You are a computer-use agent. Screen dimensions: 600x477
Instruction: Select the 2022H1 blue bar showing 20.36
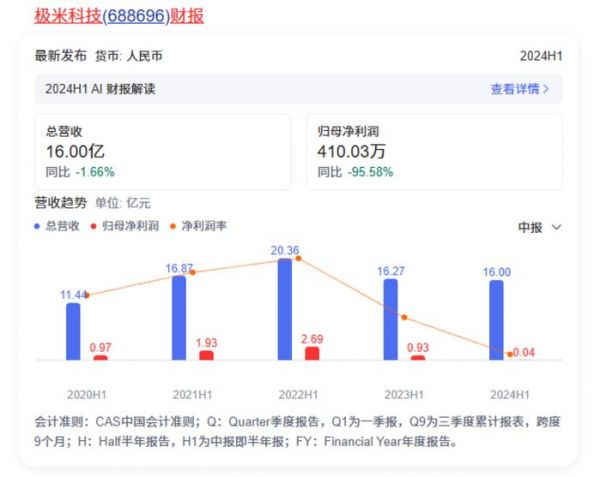pyautogui.click(x=285, y=310)
